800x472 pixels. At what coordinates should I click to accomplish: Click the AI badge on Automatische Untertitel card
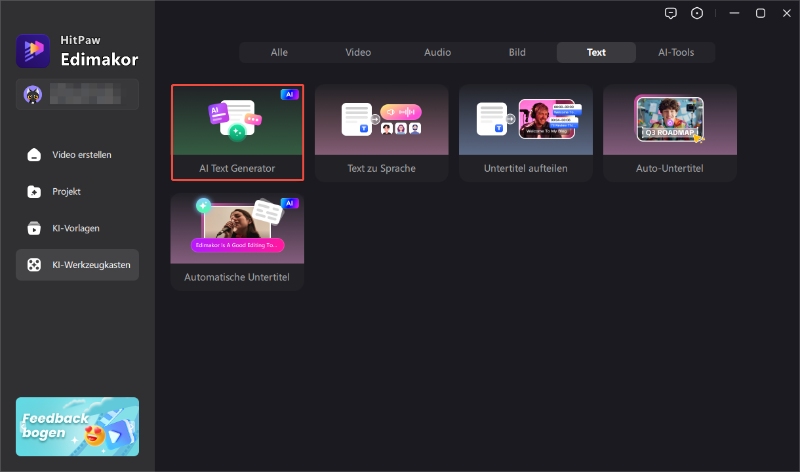(x=289, y=203)
